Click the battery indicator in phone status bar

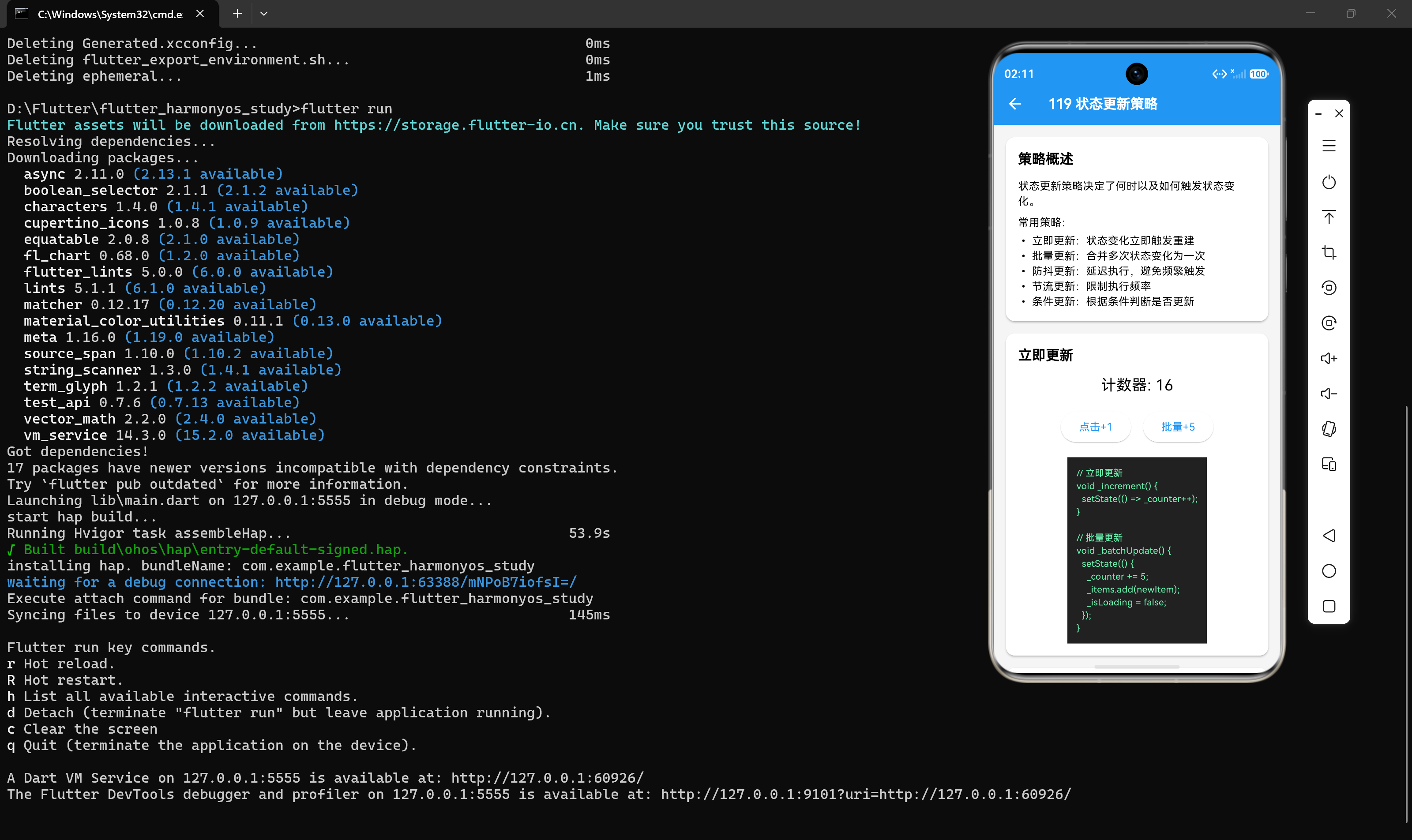pyautogui.click(x=1258, y=74)
